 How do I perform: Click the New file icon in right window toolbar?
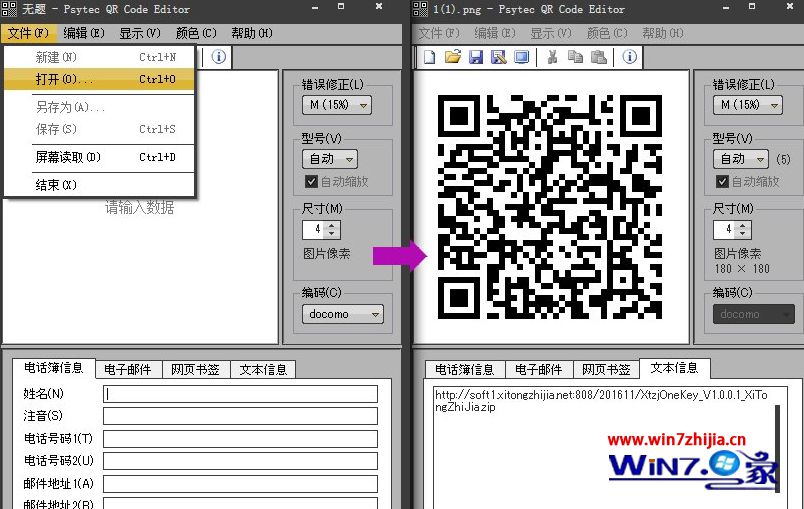[430, 57]
